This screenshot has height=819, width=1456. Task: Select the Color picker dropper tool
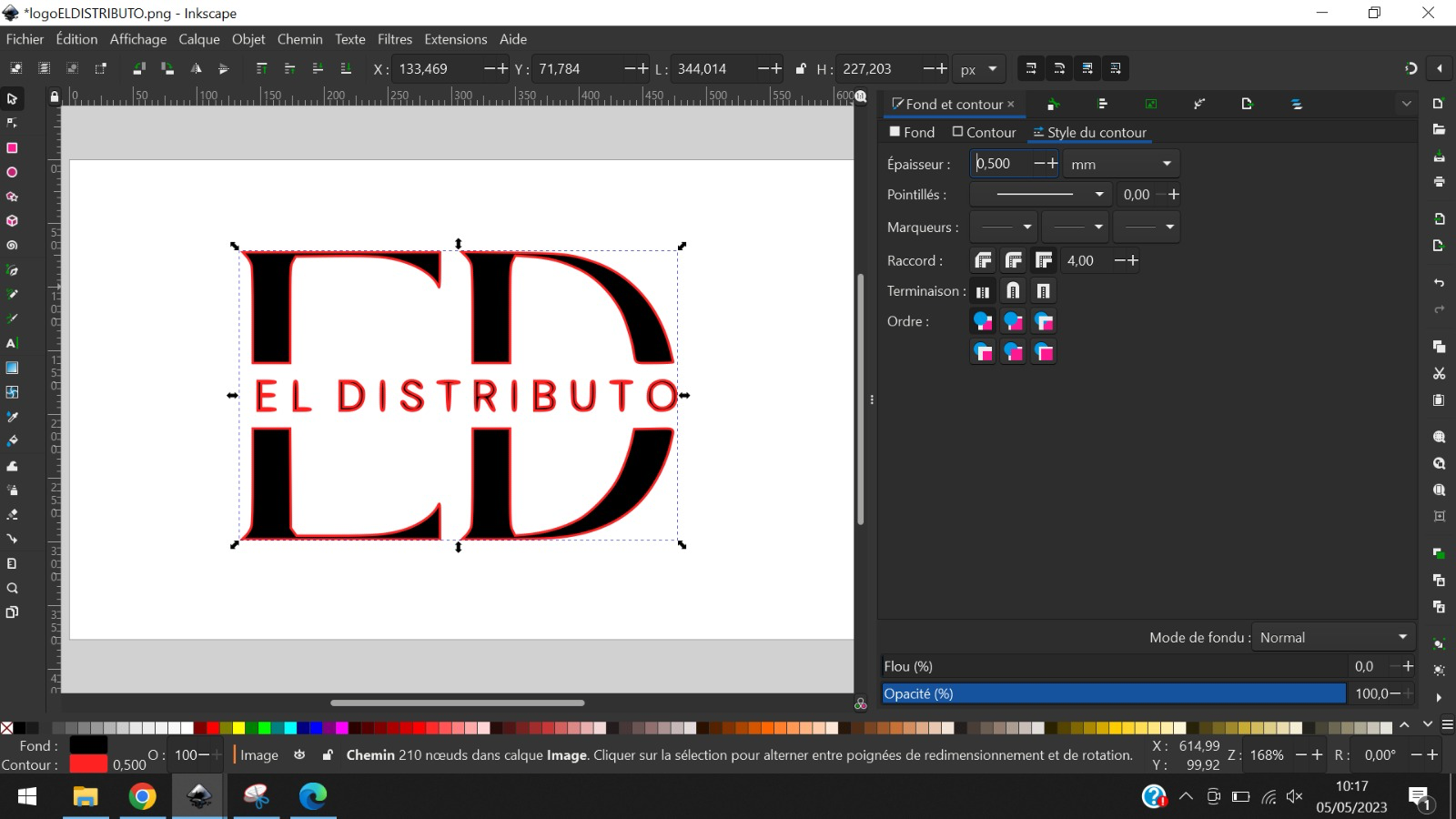(12, 417)
